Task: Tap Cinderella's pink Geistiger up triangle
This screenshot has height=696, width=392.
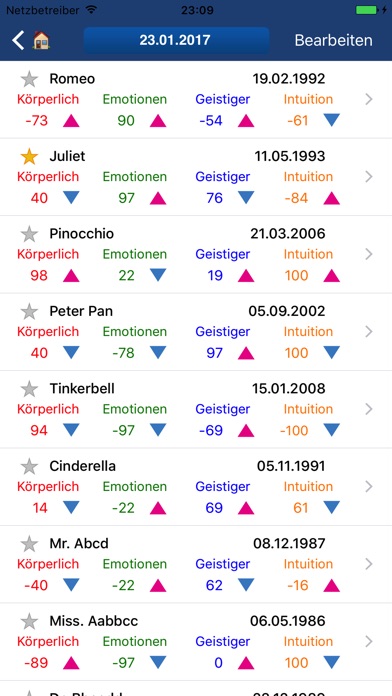Action: tap(246, 508)
